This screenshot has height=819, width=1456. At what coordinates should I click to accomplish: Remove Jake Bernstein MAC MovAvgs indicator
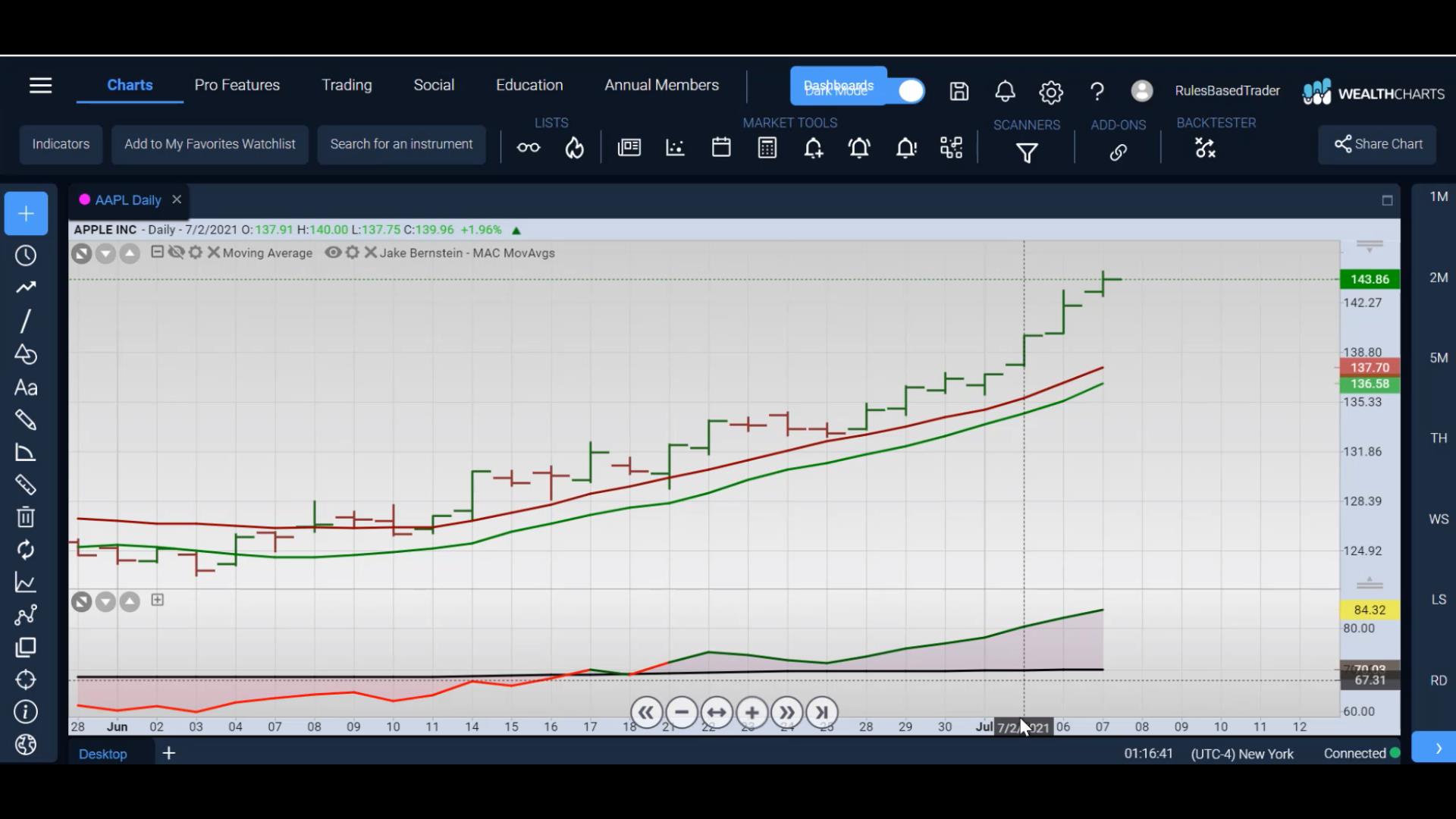coord(370,253)
